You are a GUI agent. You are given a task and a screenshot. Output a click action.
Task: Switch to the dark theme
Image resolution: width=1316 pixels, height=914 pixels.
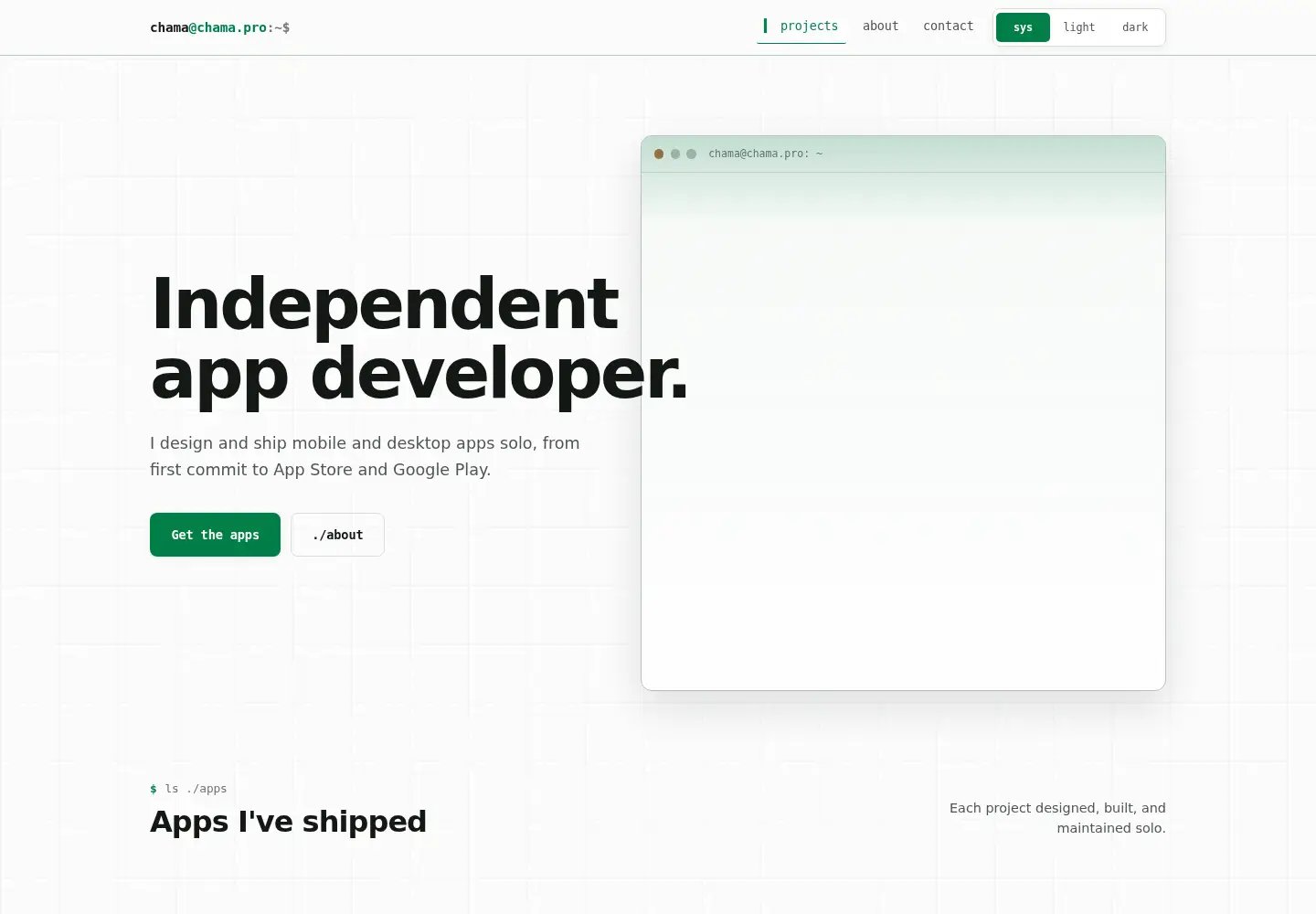(x=1135, y=27)
